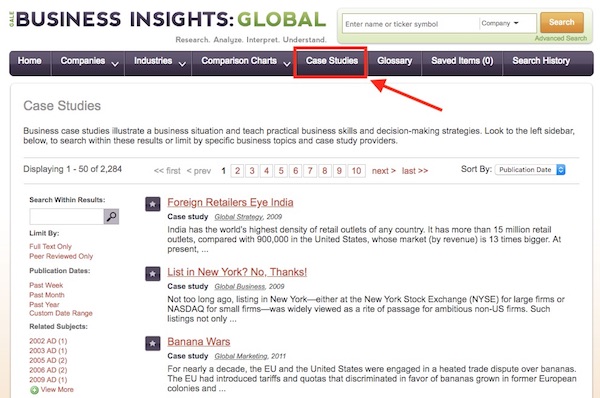Go to results page 2

(238, 171)
